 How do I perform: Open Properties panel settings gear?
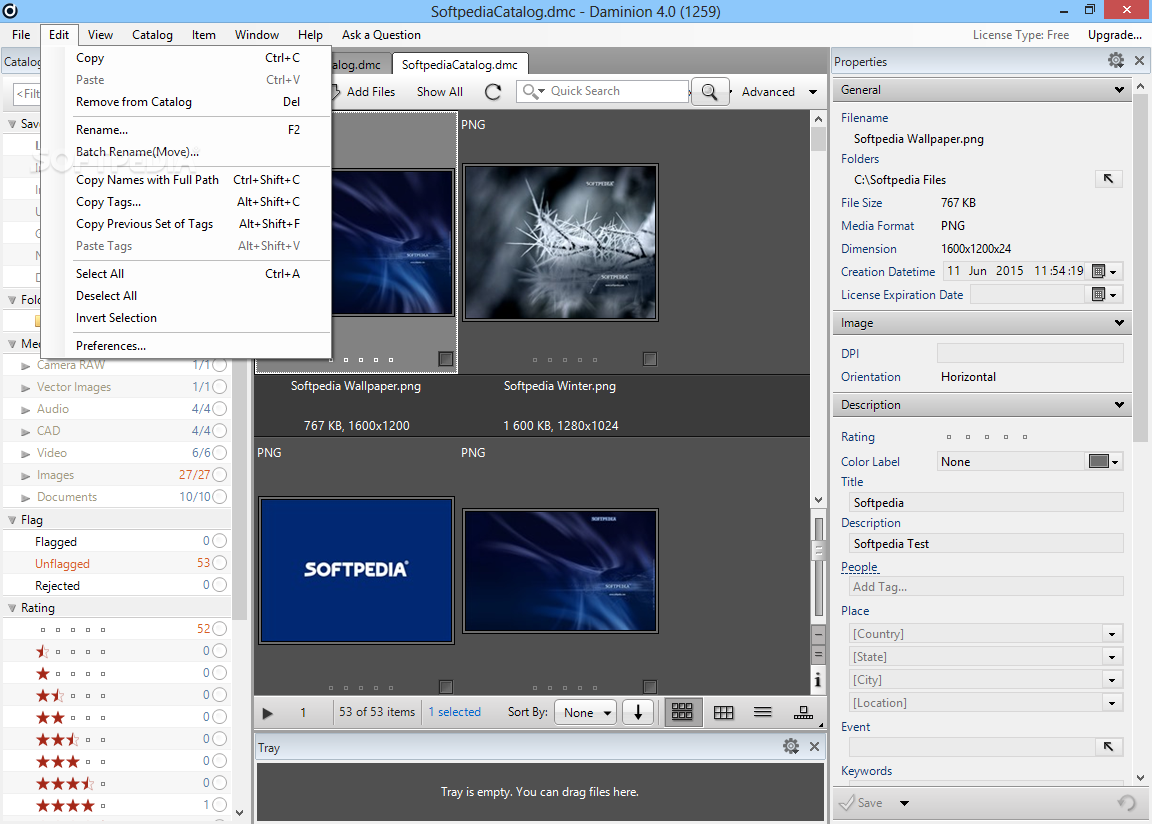(x=1116, y=61)
